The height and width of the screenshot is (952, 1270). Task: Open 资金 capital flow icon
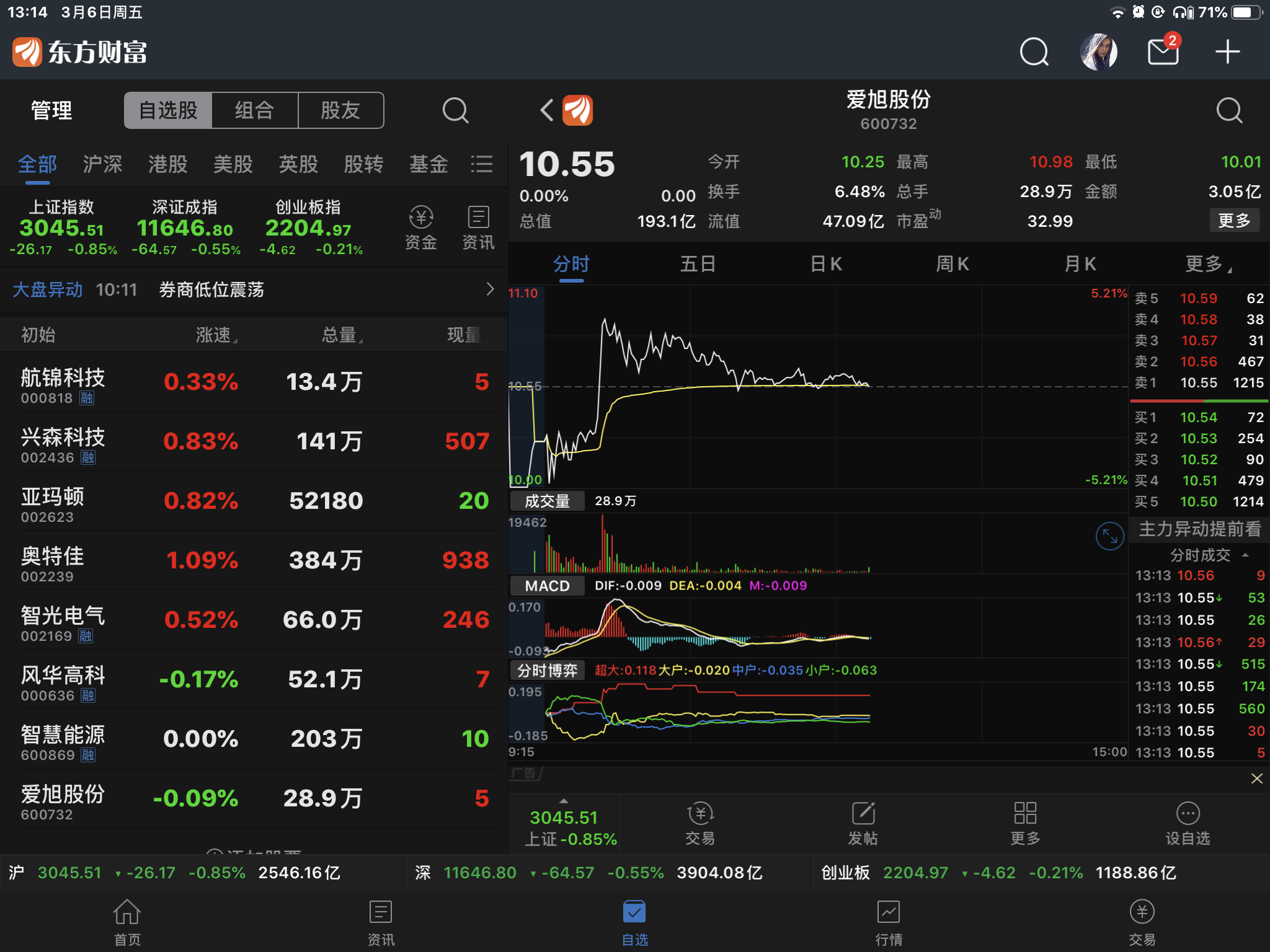point(421,228)
